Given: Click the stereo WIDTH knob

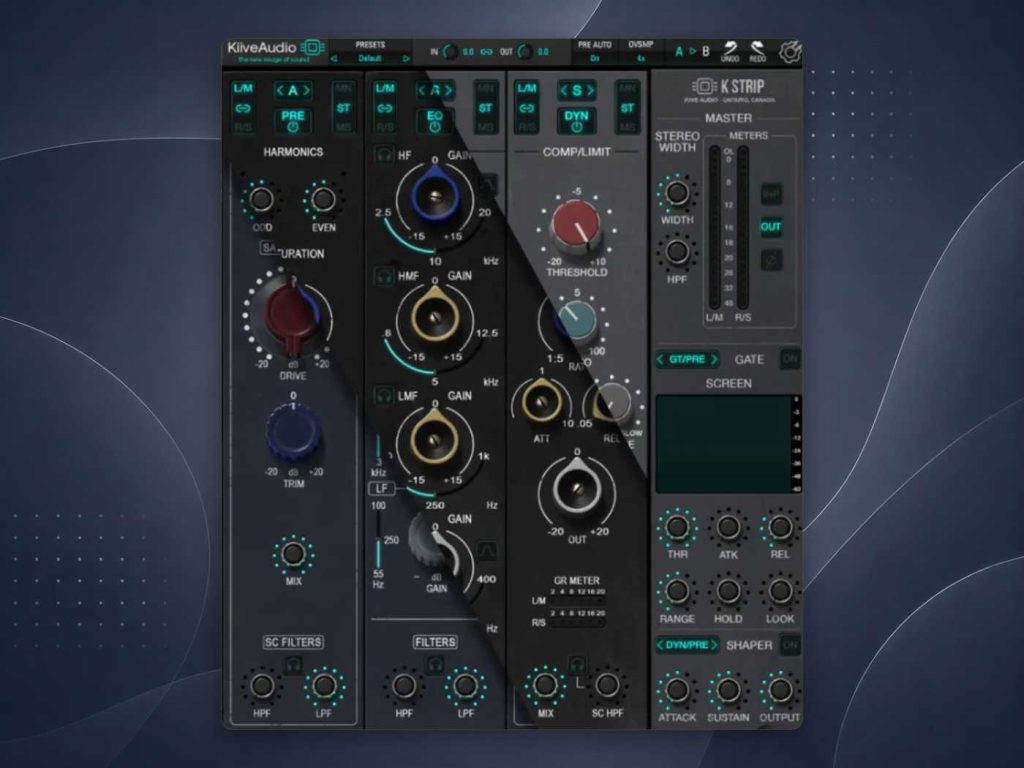Looking at the screenshot, I should click(x=677, y=193).
